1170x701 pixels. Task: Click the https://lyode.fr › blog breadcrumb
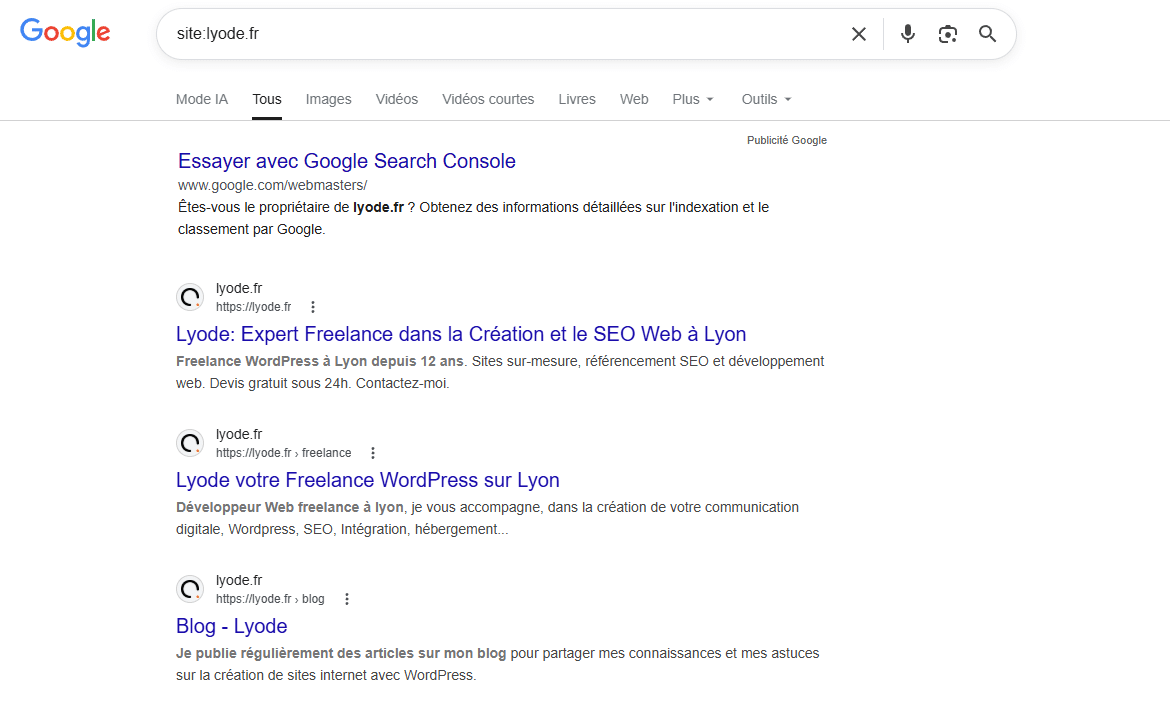[x=270, y=599]
